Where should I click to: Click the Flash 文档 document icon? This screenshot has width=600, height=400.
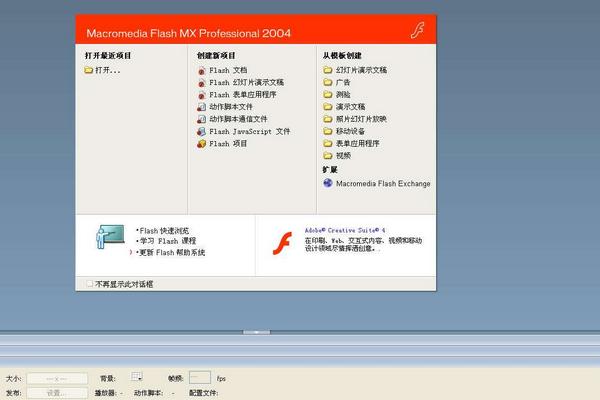[202, 70]
